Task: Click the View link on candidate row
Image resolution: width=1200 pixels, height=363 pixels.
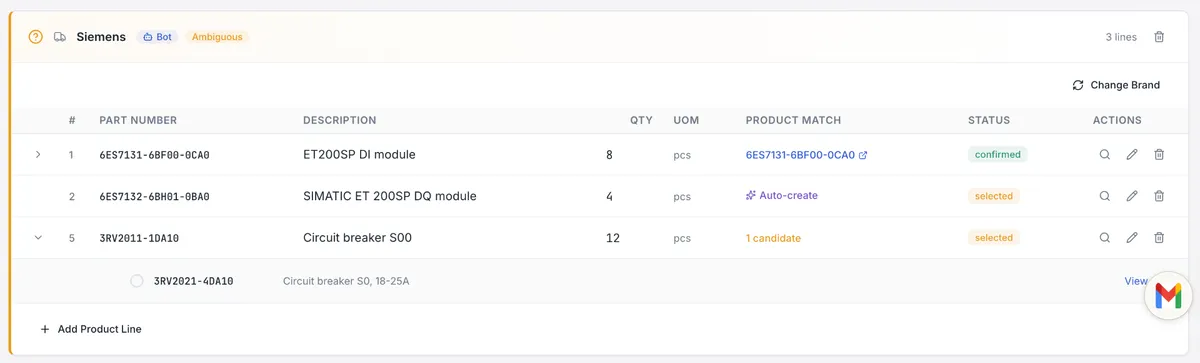Action: (x=1136, y=281)
